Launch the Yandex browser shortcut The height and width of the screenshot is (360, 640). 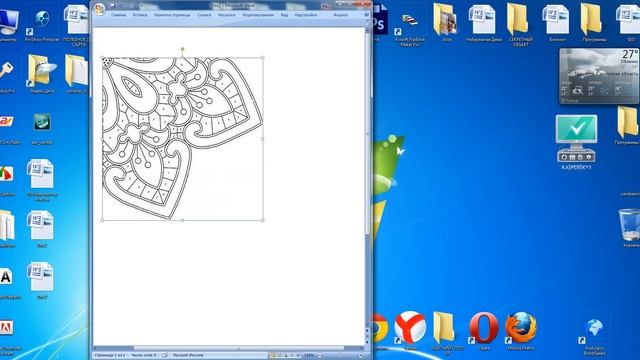click(x=410, y=329)
